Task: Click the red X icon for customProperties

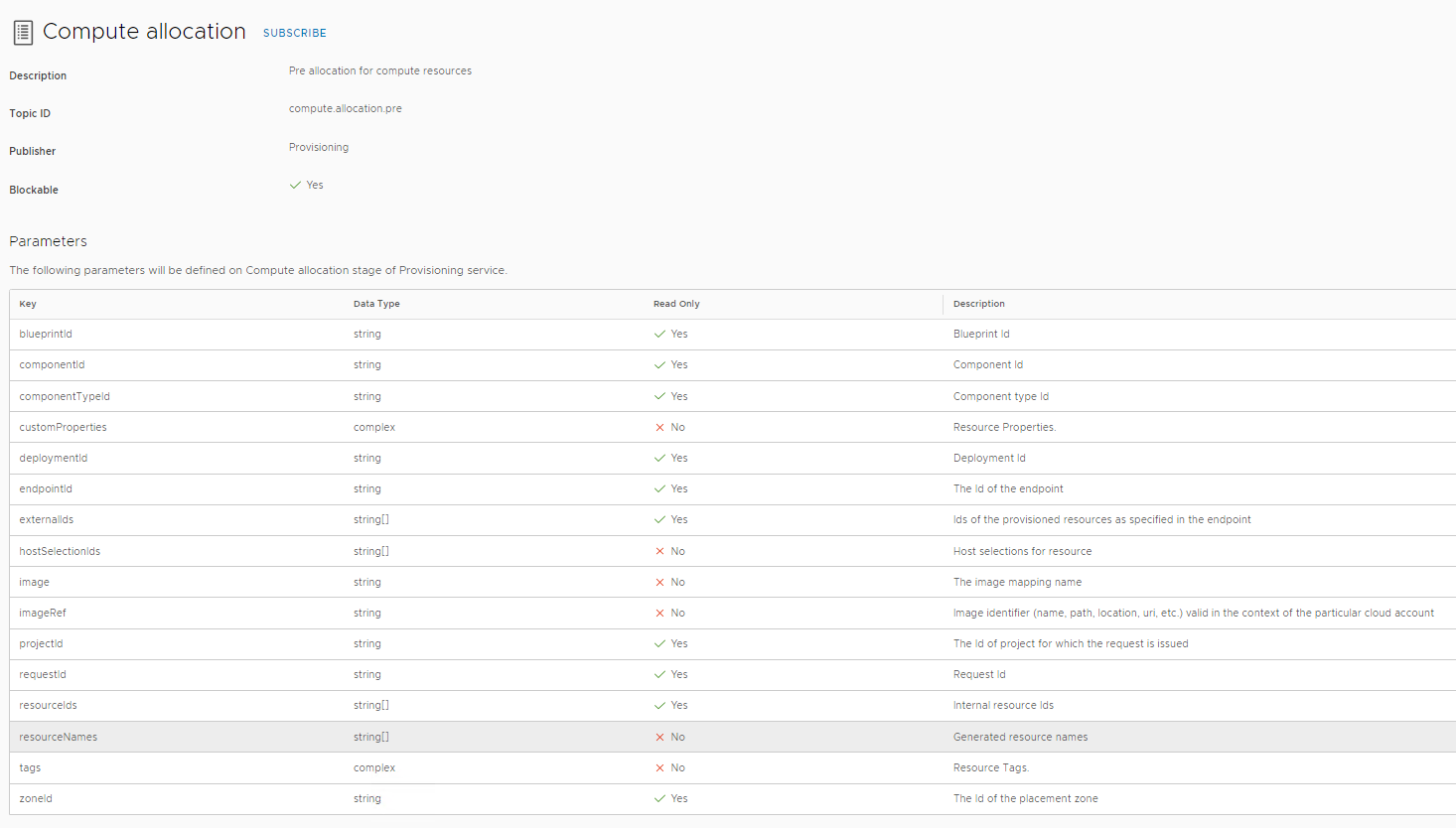Action: (x=657, y=427)
